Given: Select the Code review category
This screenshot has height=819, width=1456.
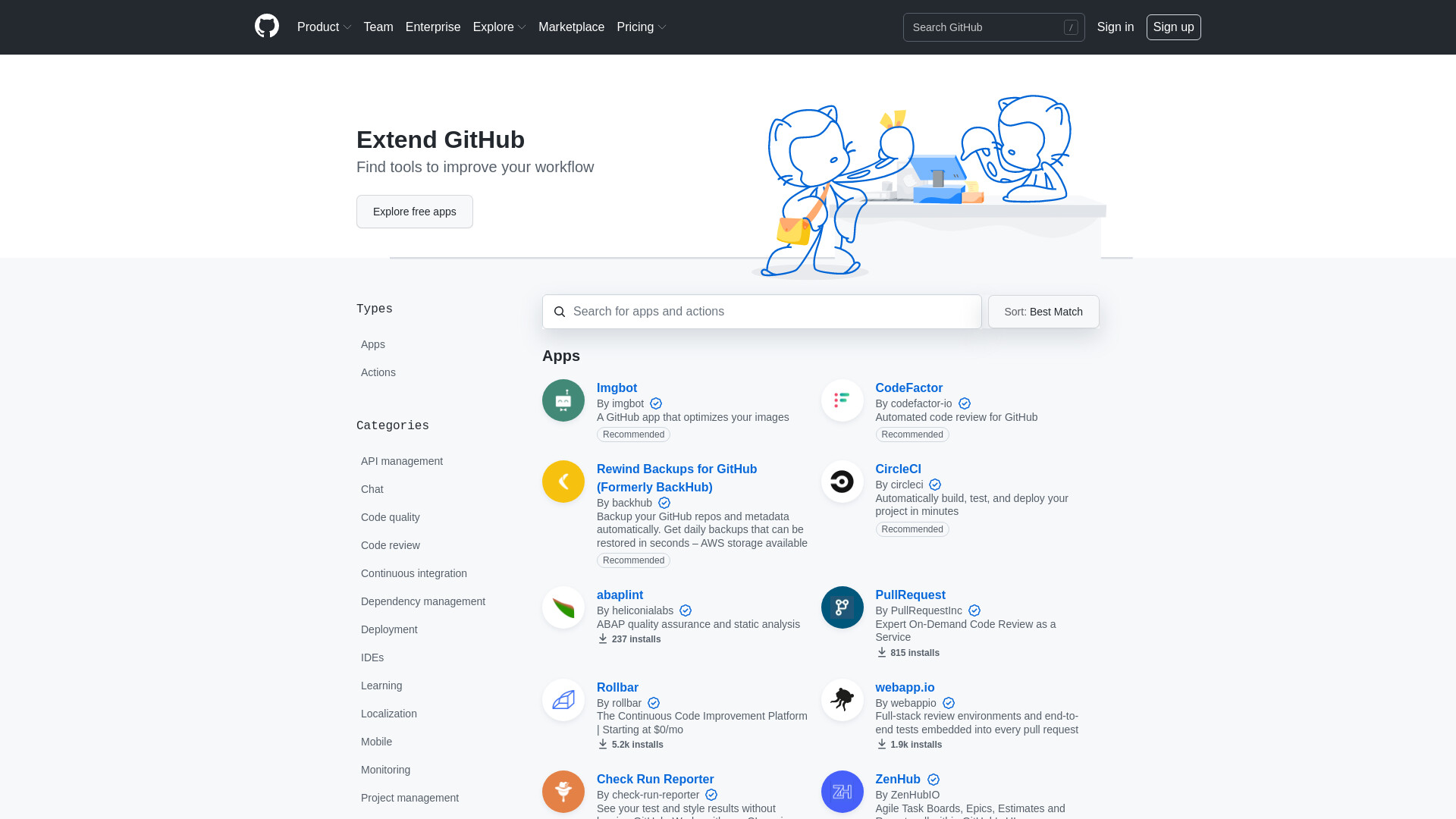Looking at the screenshot, I should coord(391,545).
